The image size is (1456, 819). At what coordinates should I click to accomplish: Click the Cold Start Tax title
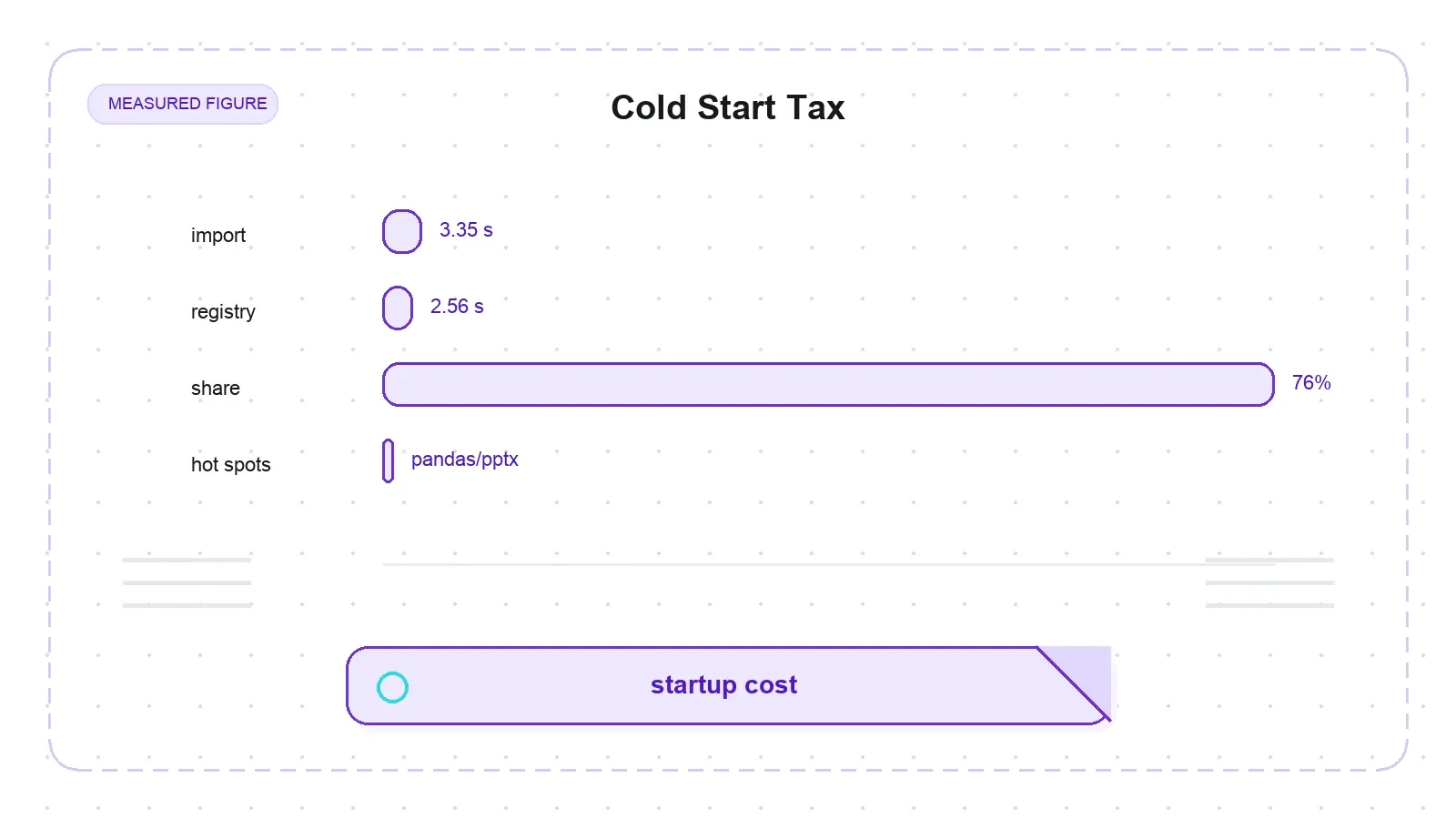tap(728, 107)
